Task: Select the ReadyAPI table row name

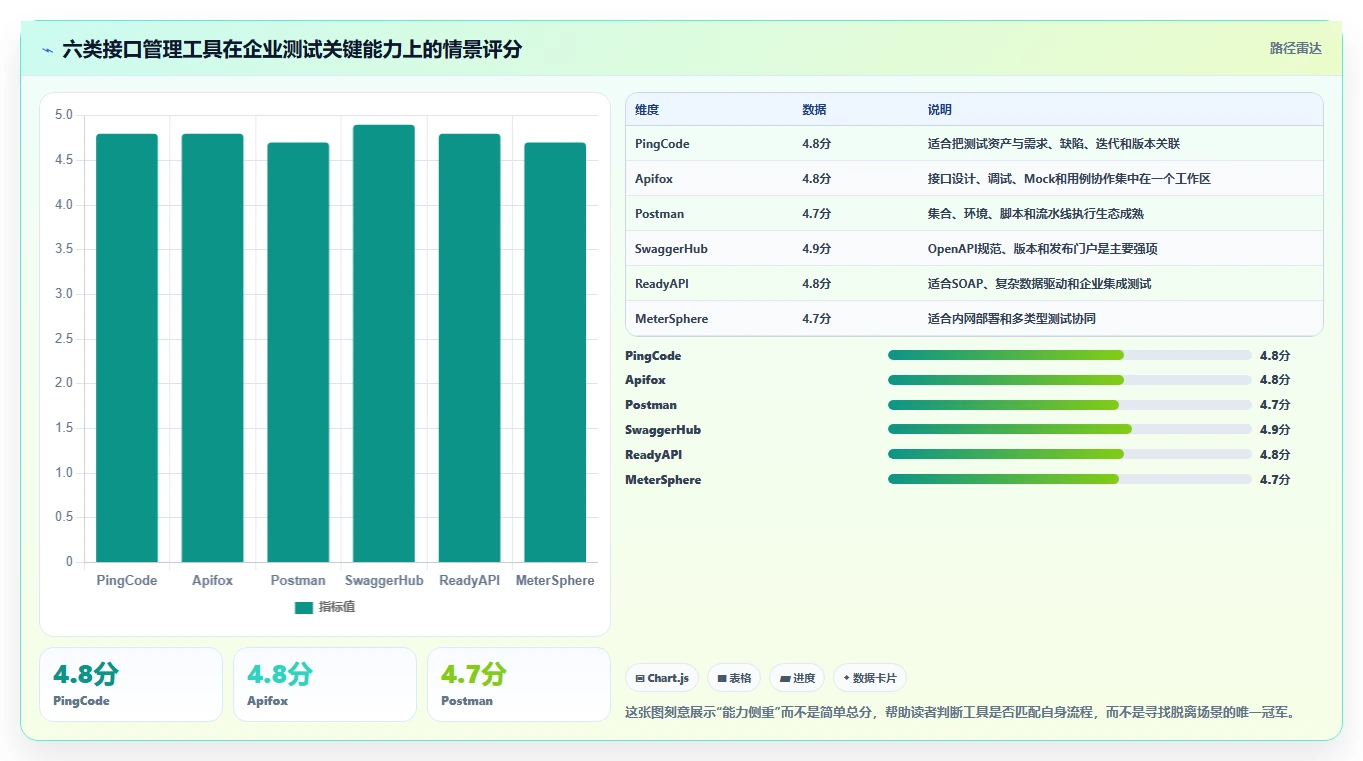Action: point(662,284)
